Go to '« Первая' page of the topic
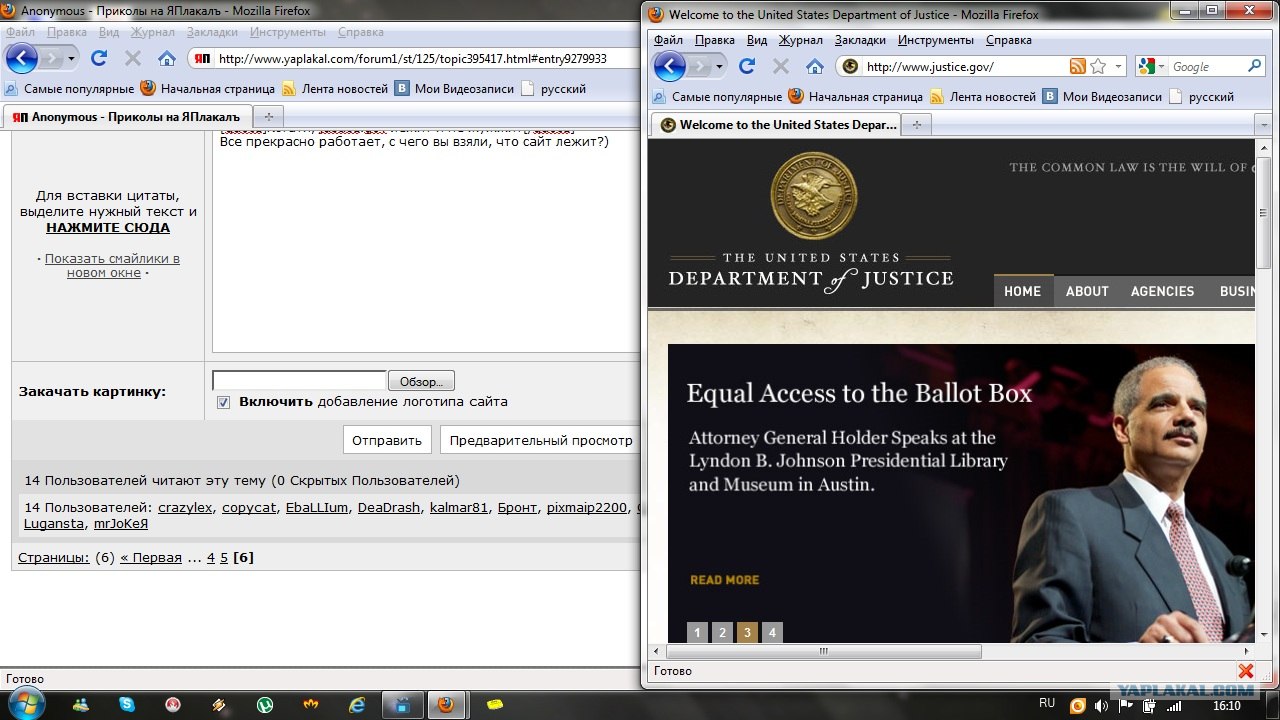 tap(151, 557)
